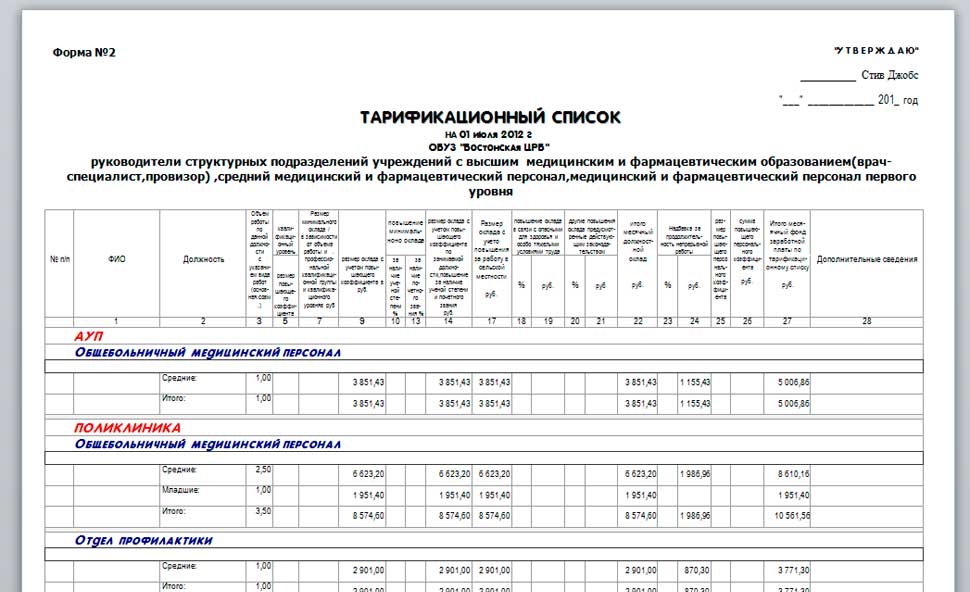The width and height of the screenshot is (970, 592).
Task: Click the 'Итого:' label in the ПОЛИКЛИНИКА section
Action: coord(174,511)
